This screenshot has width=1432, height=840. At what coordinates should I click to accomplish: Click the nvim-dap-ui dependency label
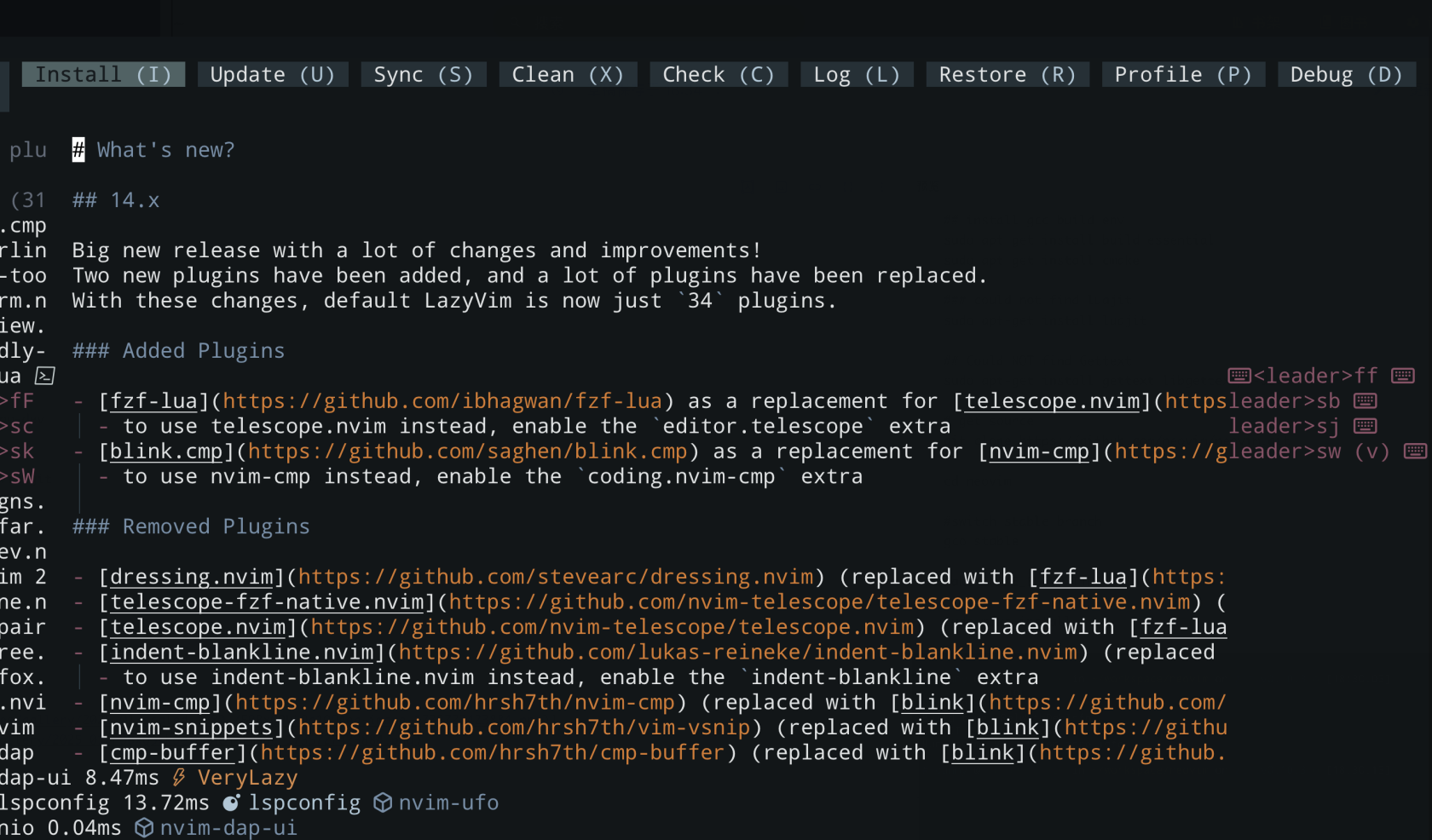tap(229, 828)
